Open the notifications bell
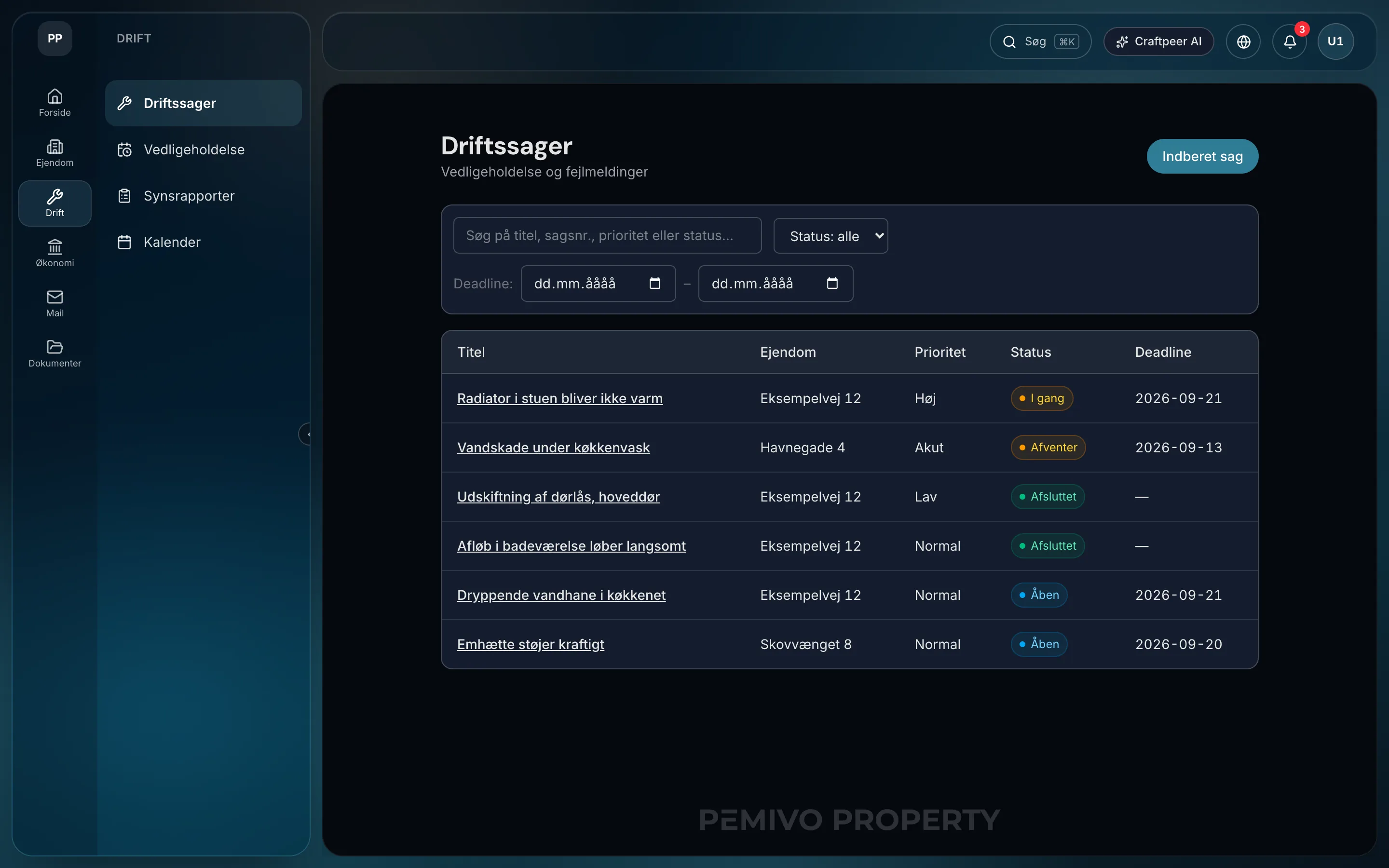The image size is (1389, 868). point(1290,41)
